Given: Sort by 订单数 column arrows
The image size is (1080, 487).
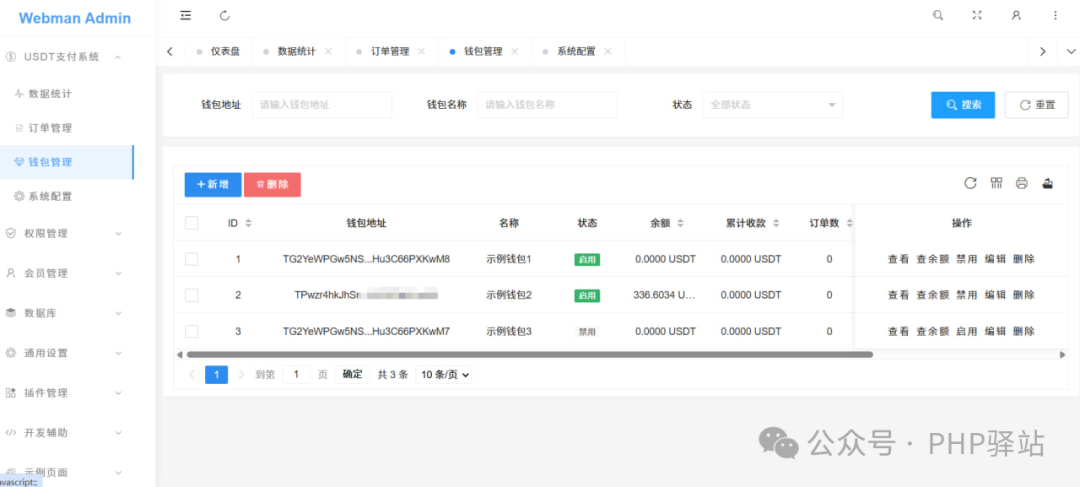Looking at the screenshot, I should tap(849, 223).
